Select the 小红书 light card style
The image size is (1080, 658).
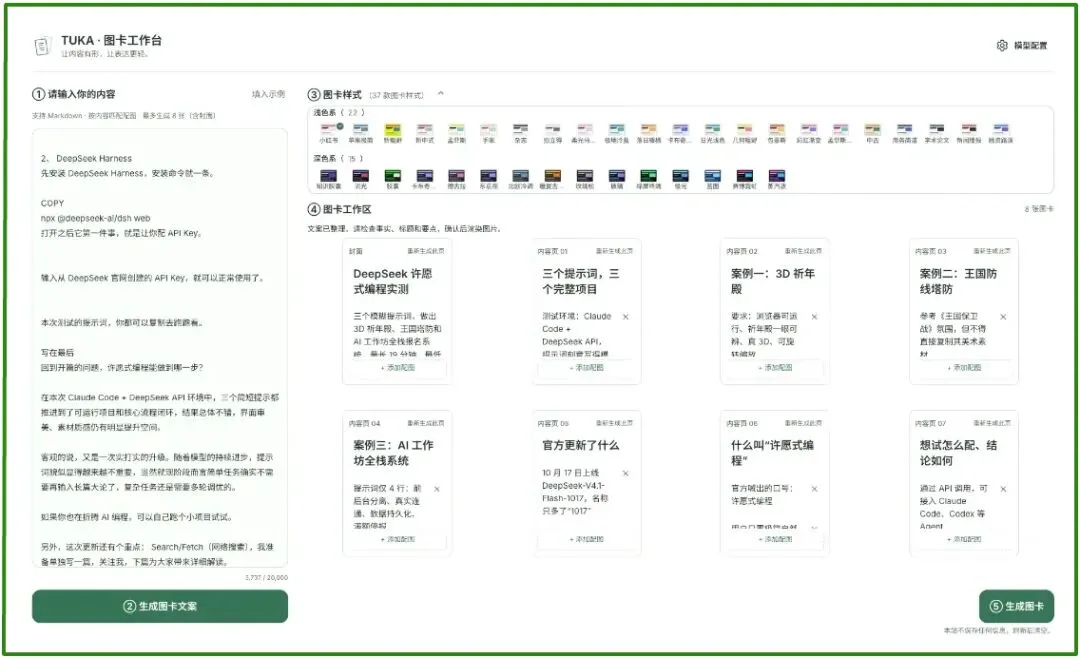click(329, 133)
